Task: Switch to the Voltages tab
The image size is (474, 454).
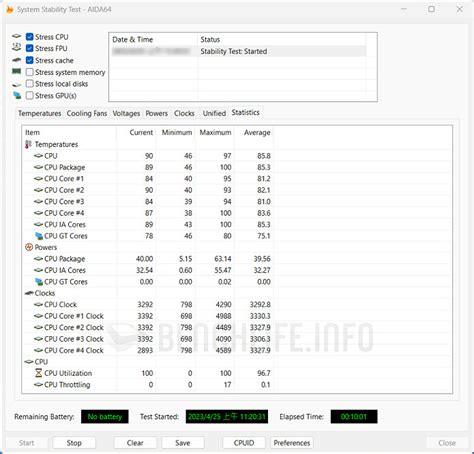Action: tap(126, 113)
